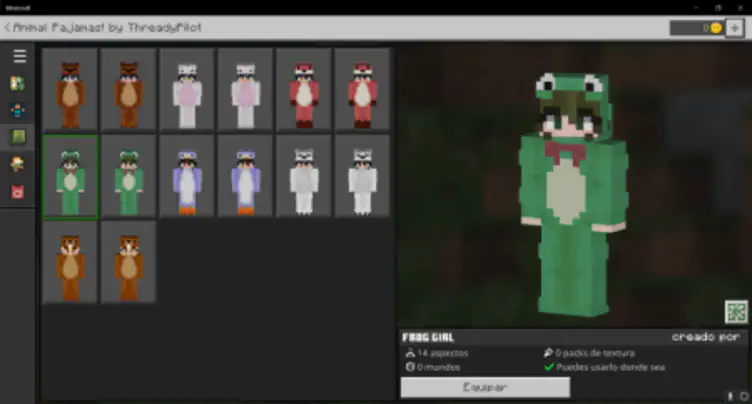Click the FROG GIRL skin name
The width and height of the screenshot is (752, 404).
(428, 337)
